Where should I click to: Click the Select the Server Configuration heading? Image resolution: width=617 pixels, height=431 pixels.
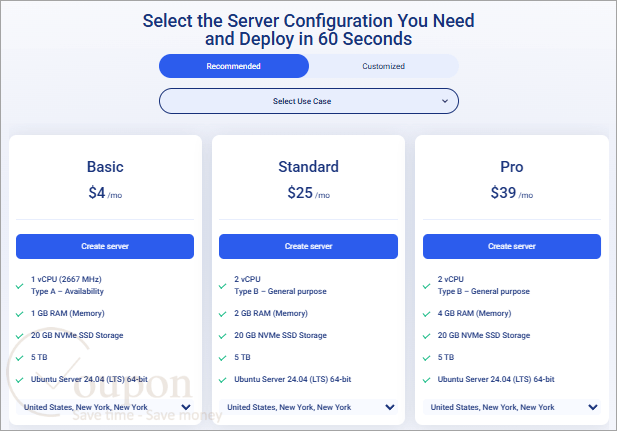click(308, 30)
